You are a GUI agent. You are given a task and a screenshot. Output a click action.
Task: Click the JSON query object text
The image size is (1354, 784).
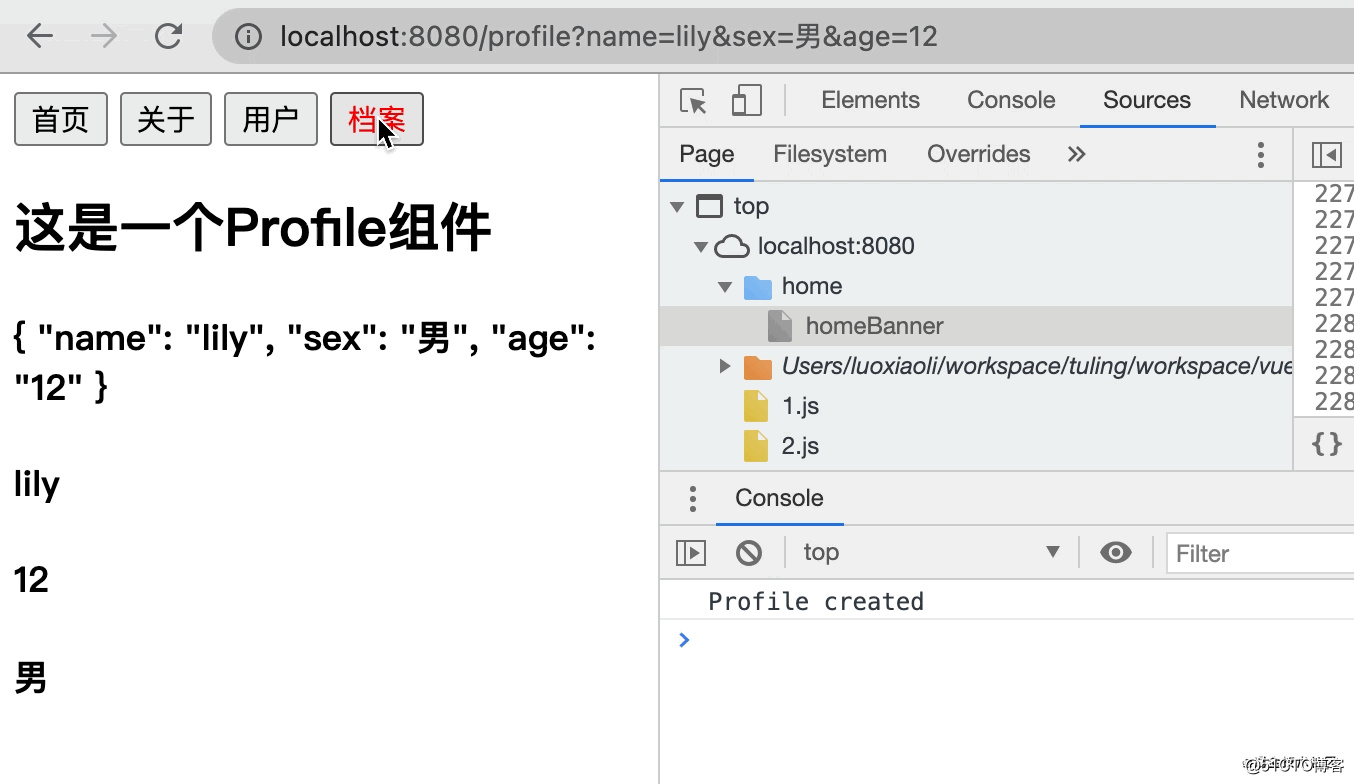[x=305, y=362]
